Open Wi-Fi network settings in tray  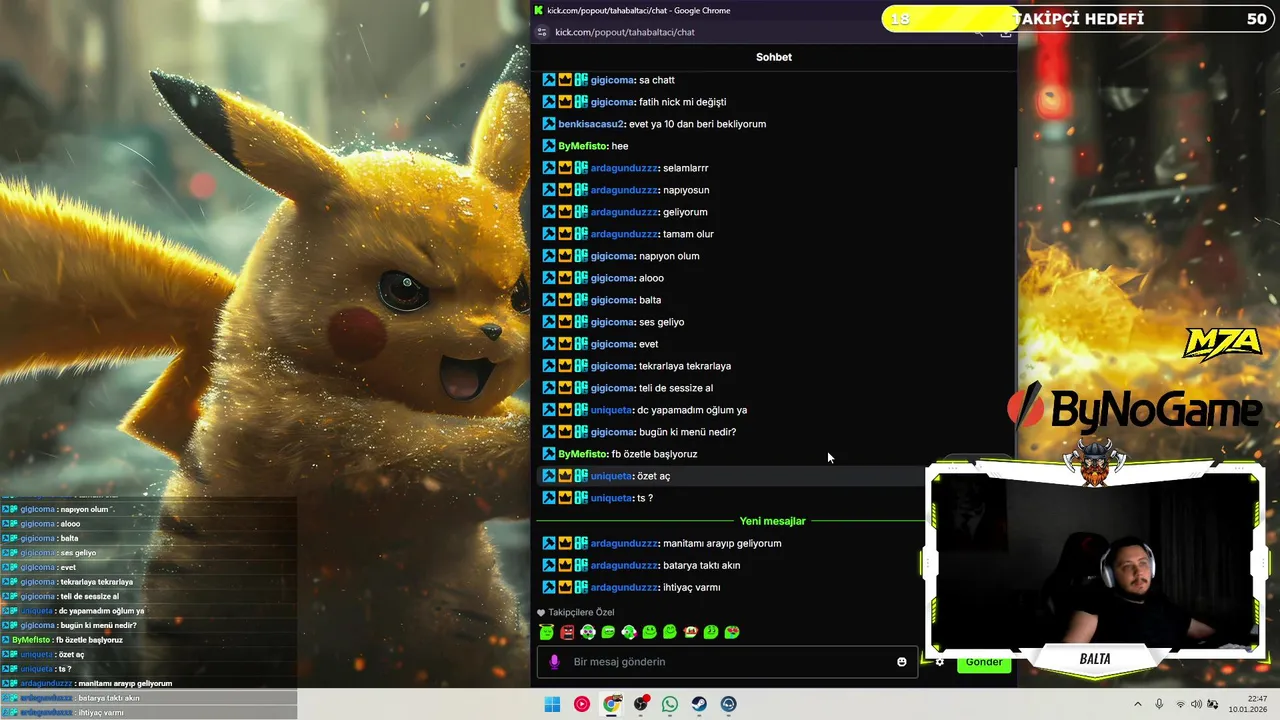tap(1180, 704)
